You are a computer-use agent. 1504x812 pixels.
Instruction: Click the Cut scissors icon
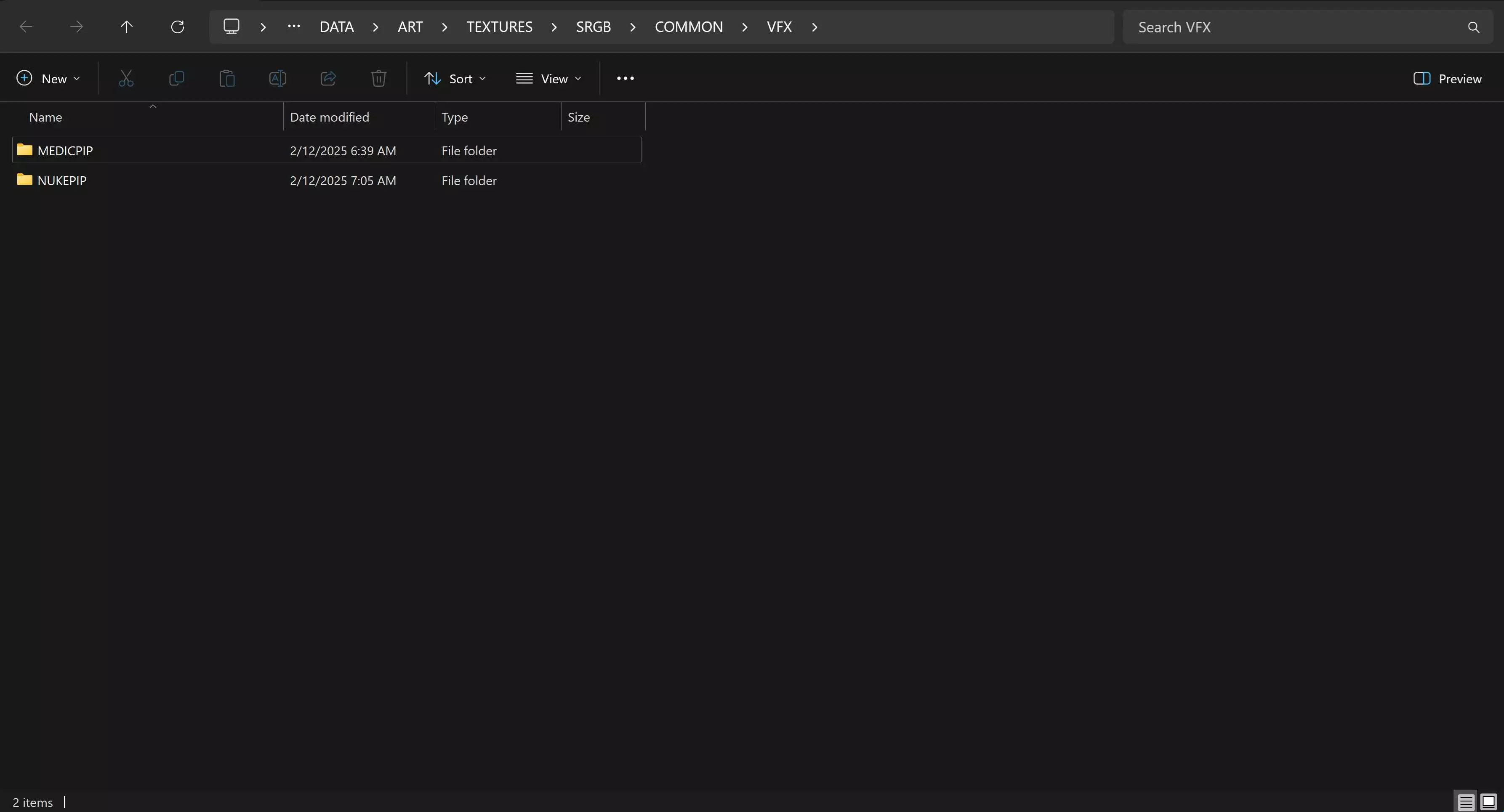coord(126,78)
